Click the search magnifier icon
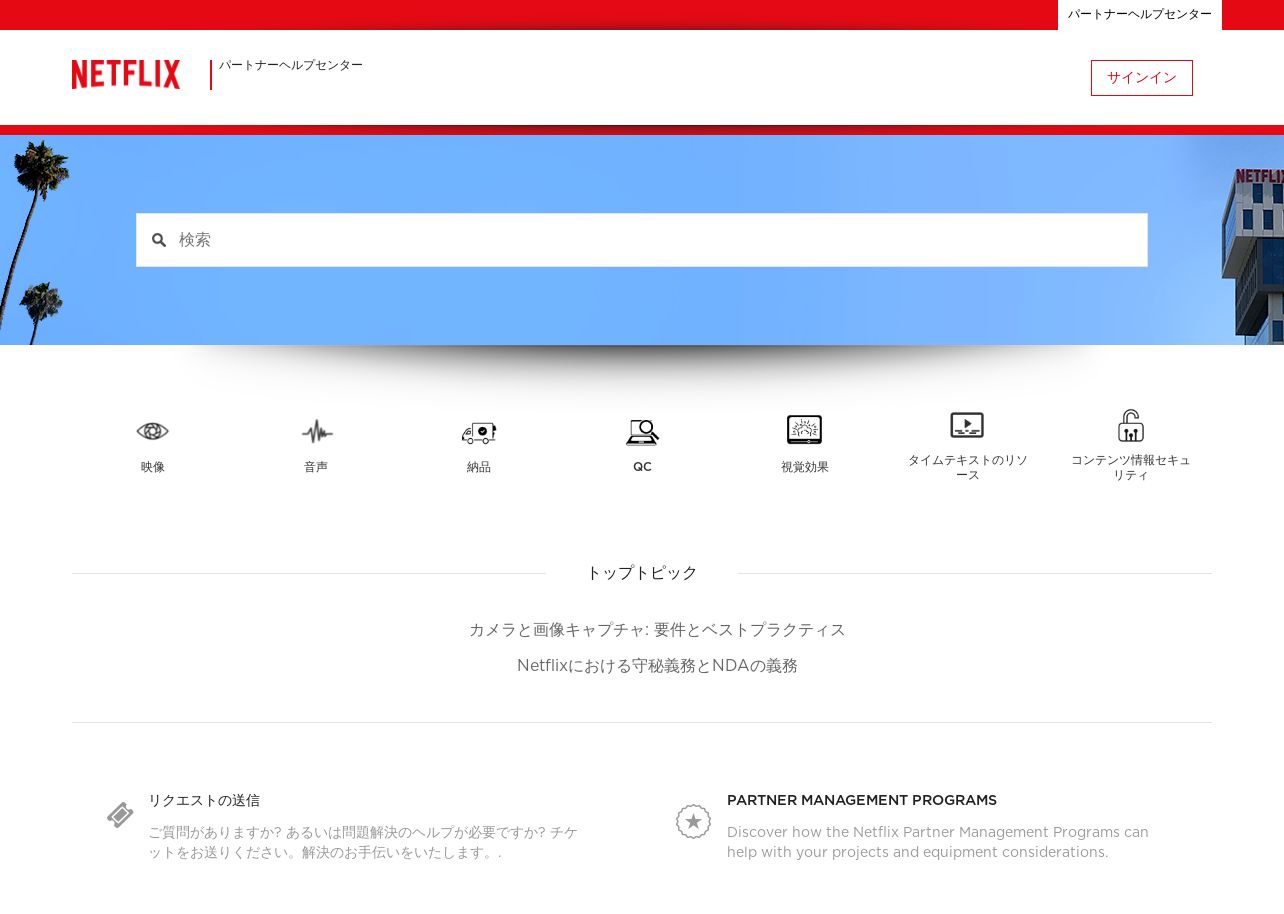 (159, 240)
